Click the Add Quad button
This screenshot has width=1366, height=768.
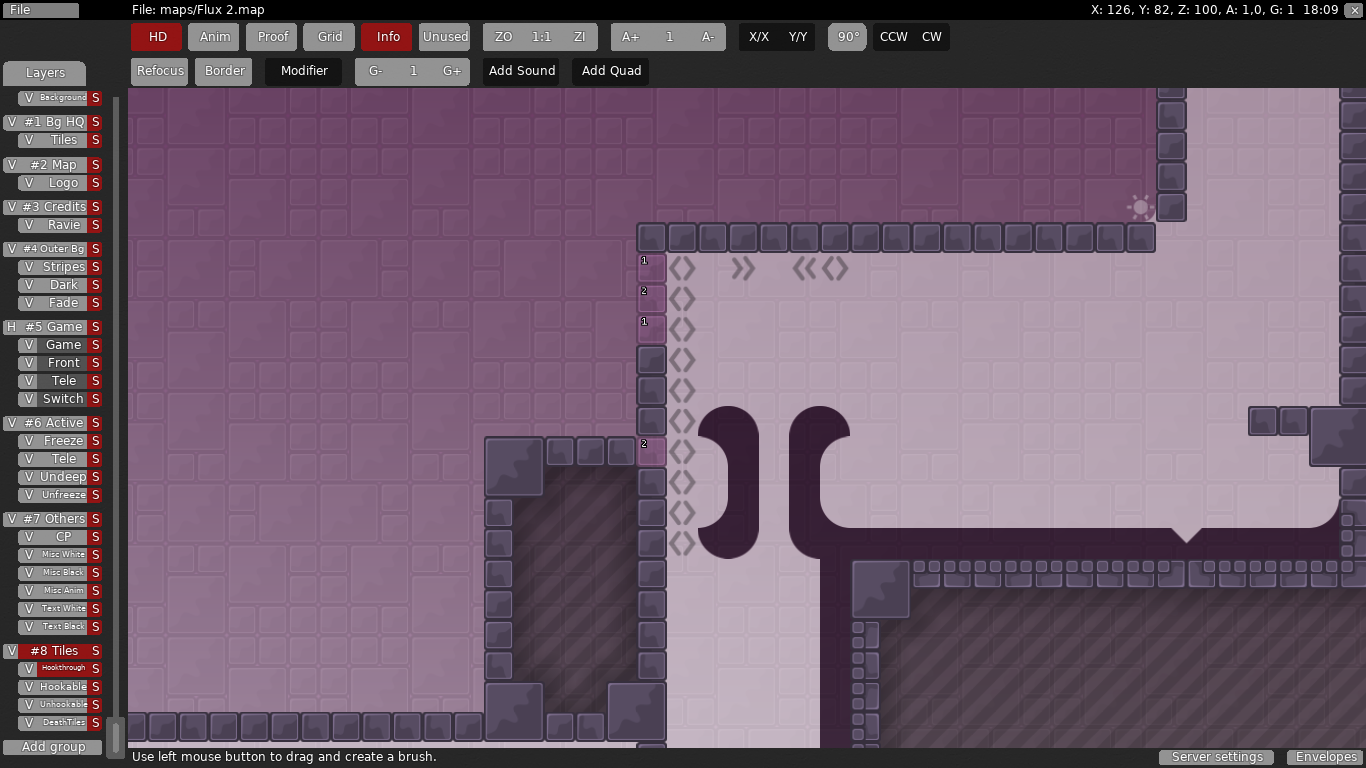click(x=611, y=71)
